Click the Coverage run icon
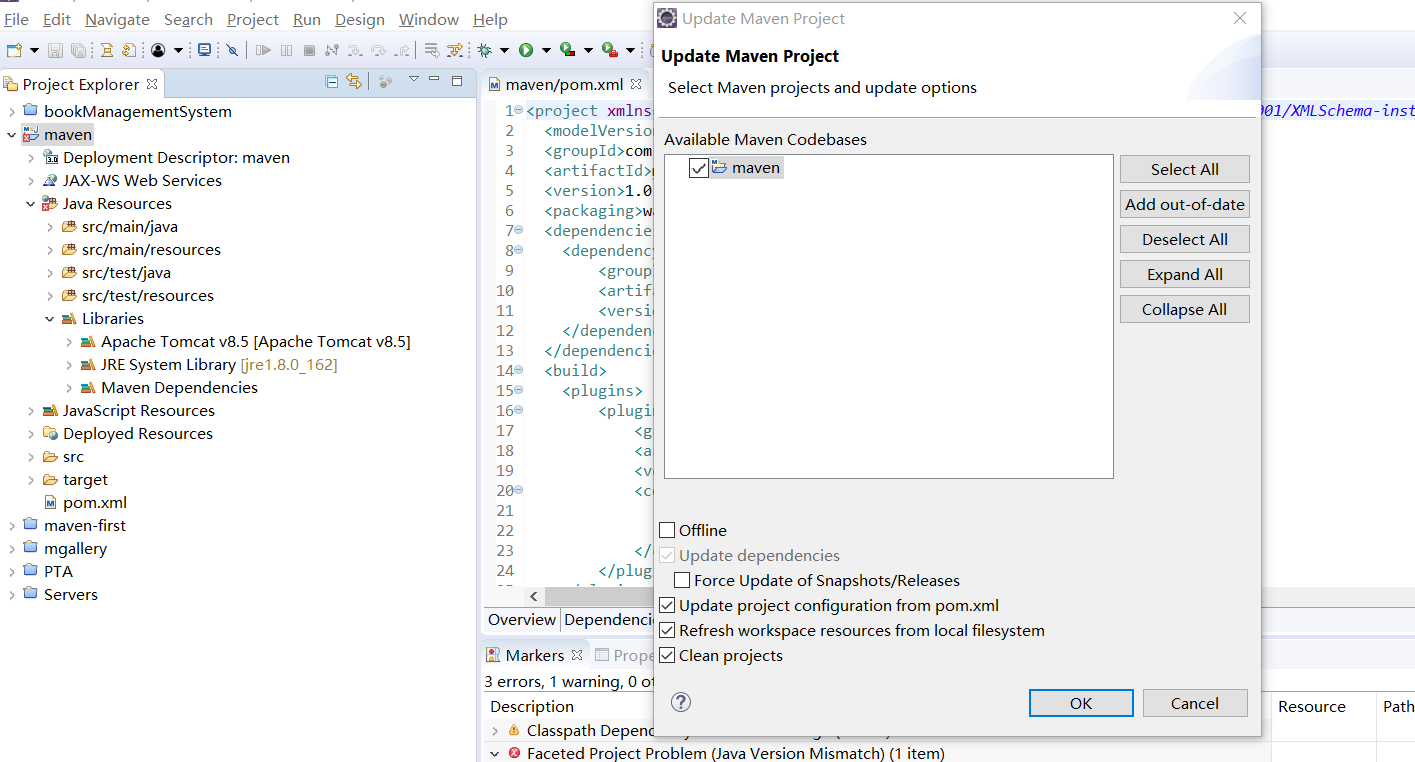The image size is (1415, 762). [x=567, y=50]
